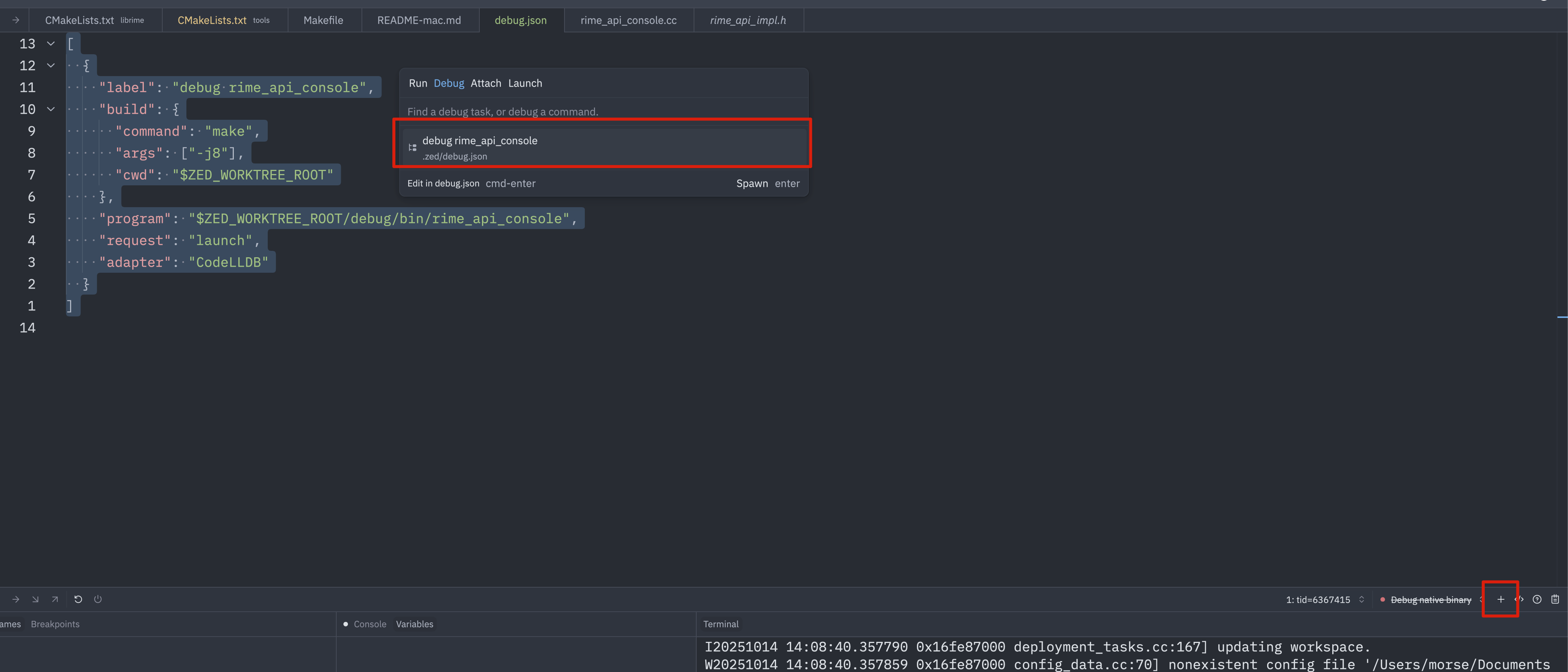Click the plus icon for new debug session
The image size is (1568, 672).
pyautogui.click(x=1501, y=600)
